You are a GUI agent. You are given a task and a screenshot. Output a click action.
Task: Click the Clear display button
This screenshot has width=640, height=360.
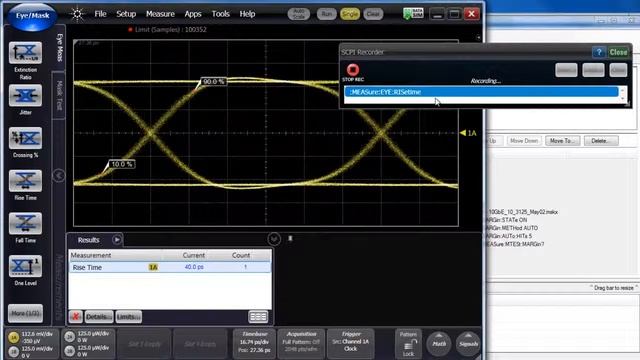click(x=373, y=14)
